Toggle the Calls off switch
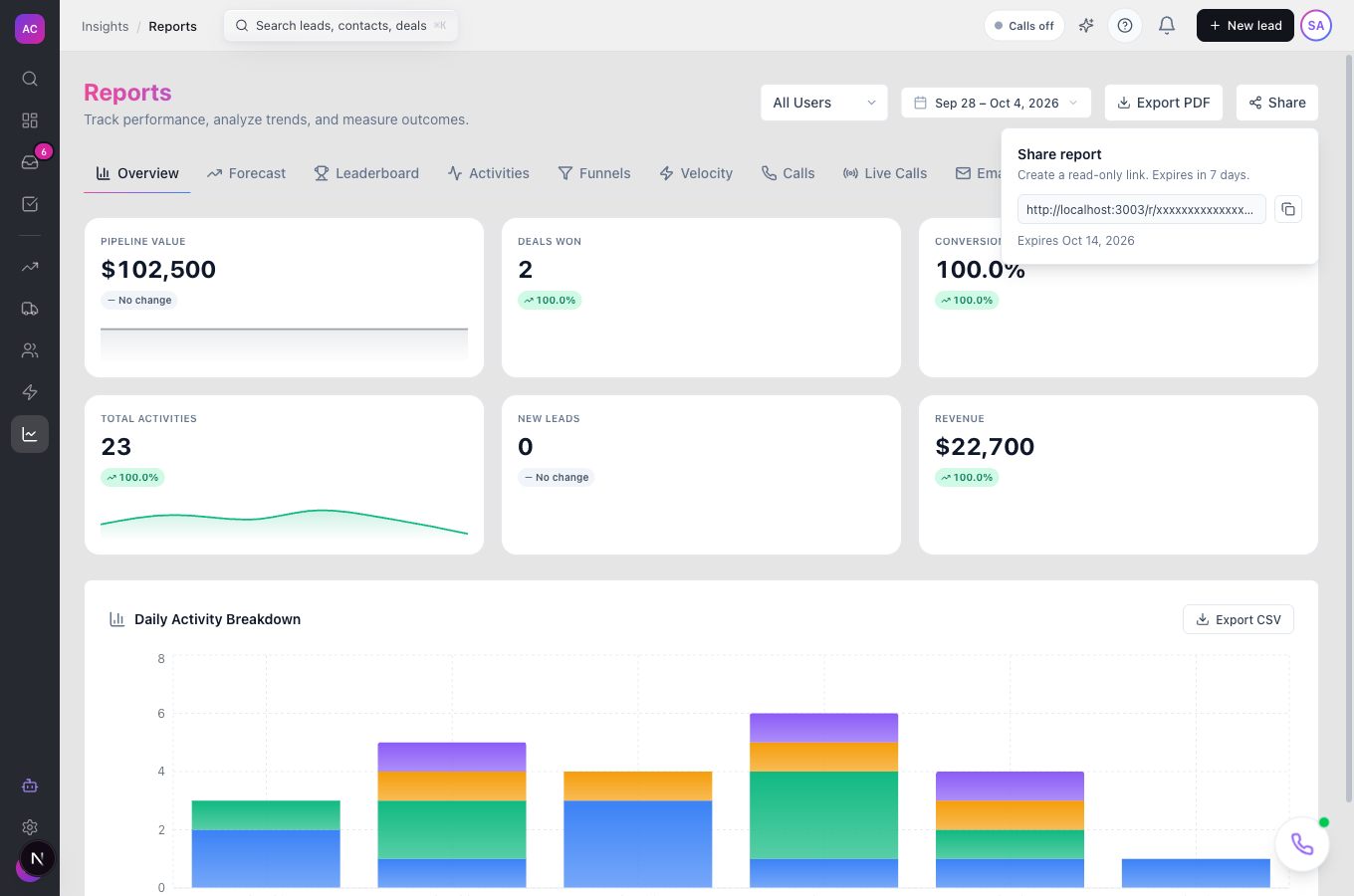This screenshot has height=896, width=1354. pyautogui.click(x=1024, y=26)
